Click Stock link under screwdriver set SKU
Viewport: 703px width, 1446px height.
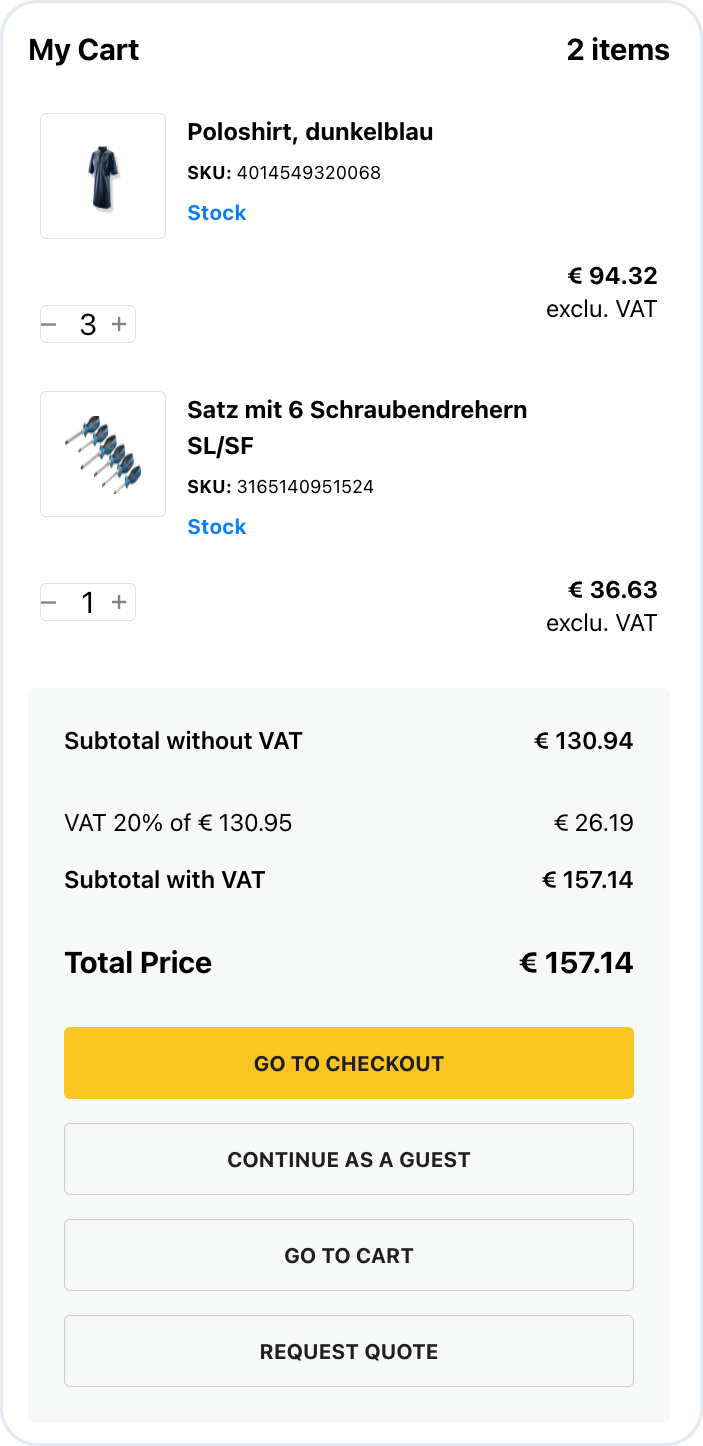click(216, 527)
